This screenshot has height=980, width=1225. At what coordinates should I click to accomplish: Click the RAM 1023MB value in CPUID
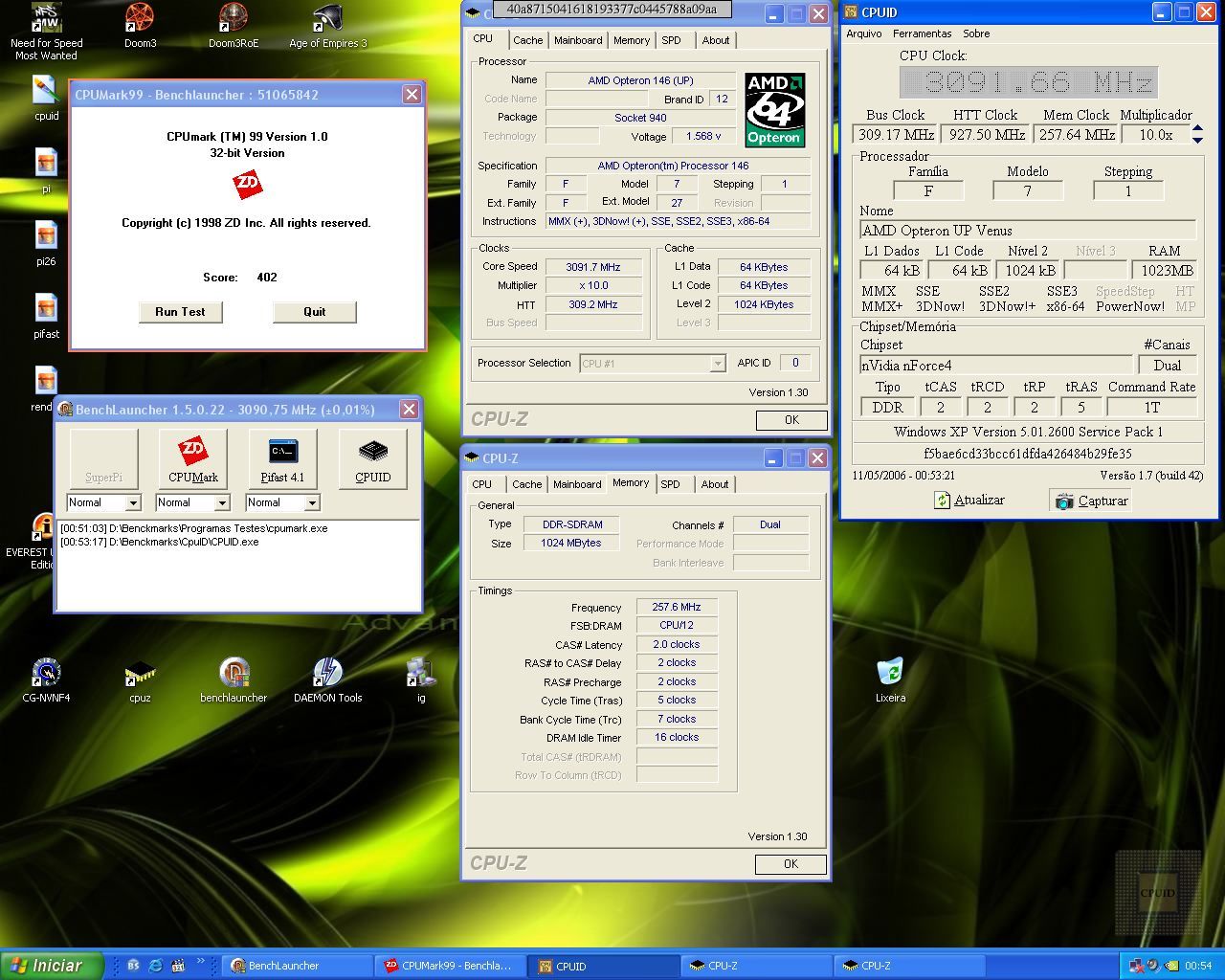(x=1165, y=271)
